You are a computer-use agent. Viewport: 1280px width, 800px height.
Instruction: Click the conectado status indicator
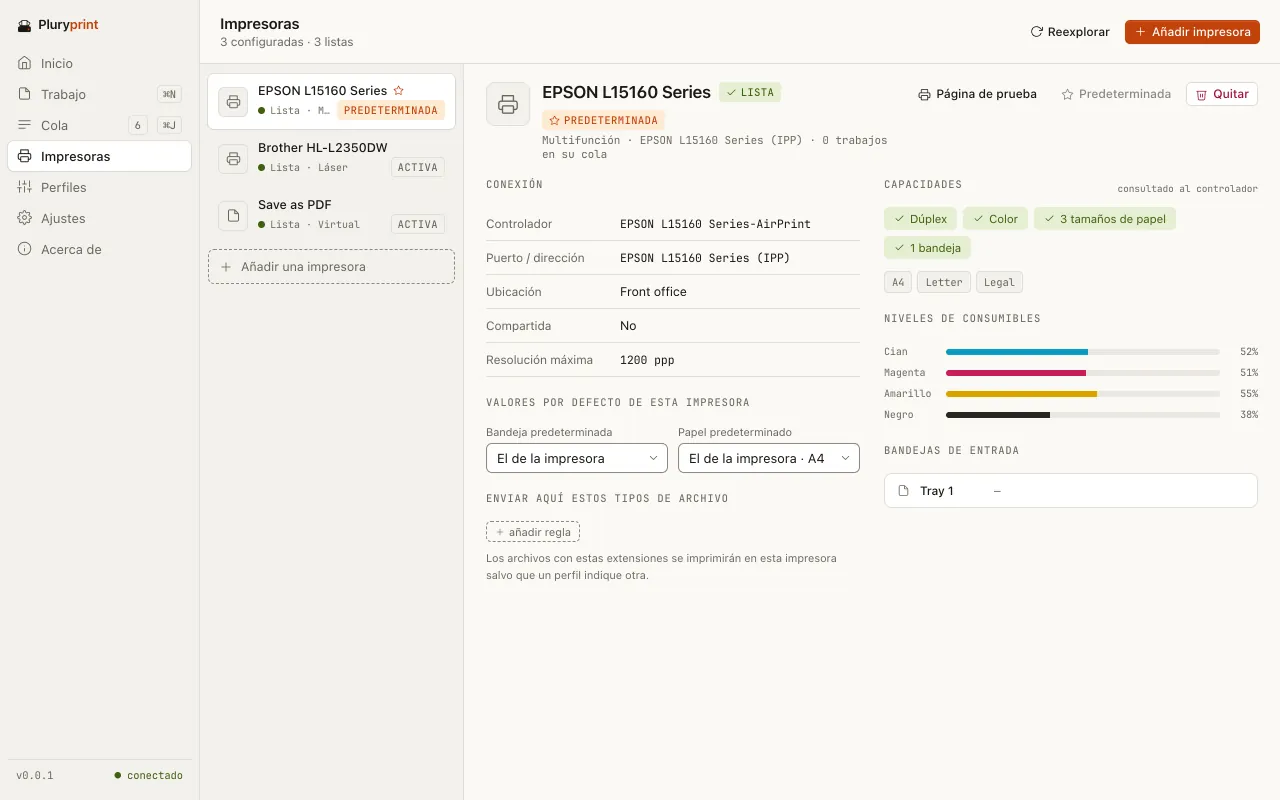point(149,775)
